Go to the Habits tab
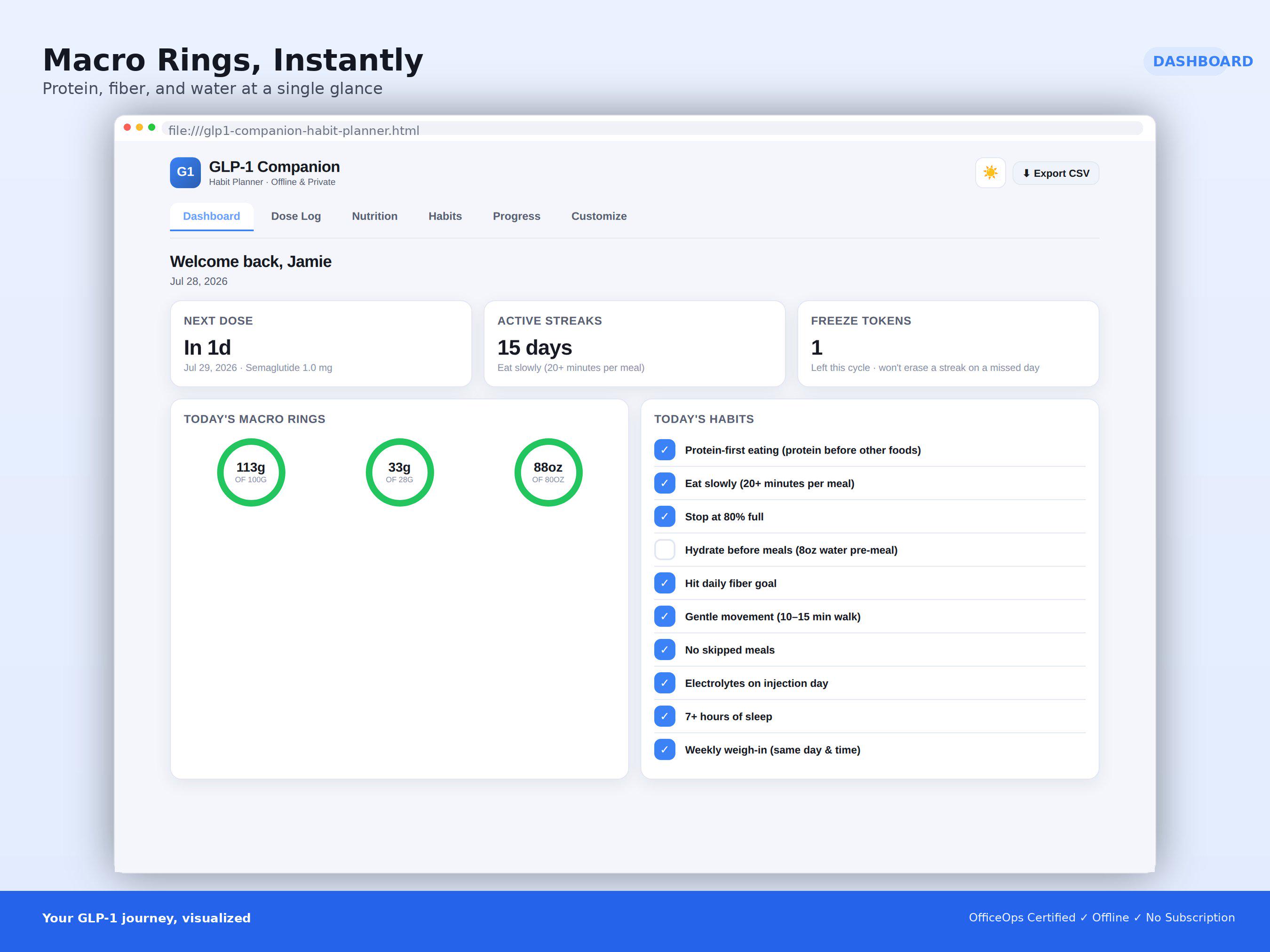 (445, 216)
